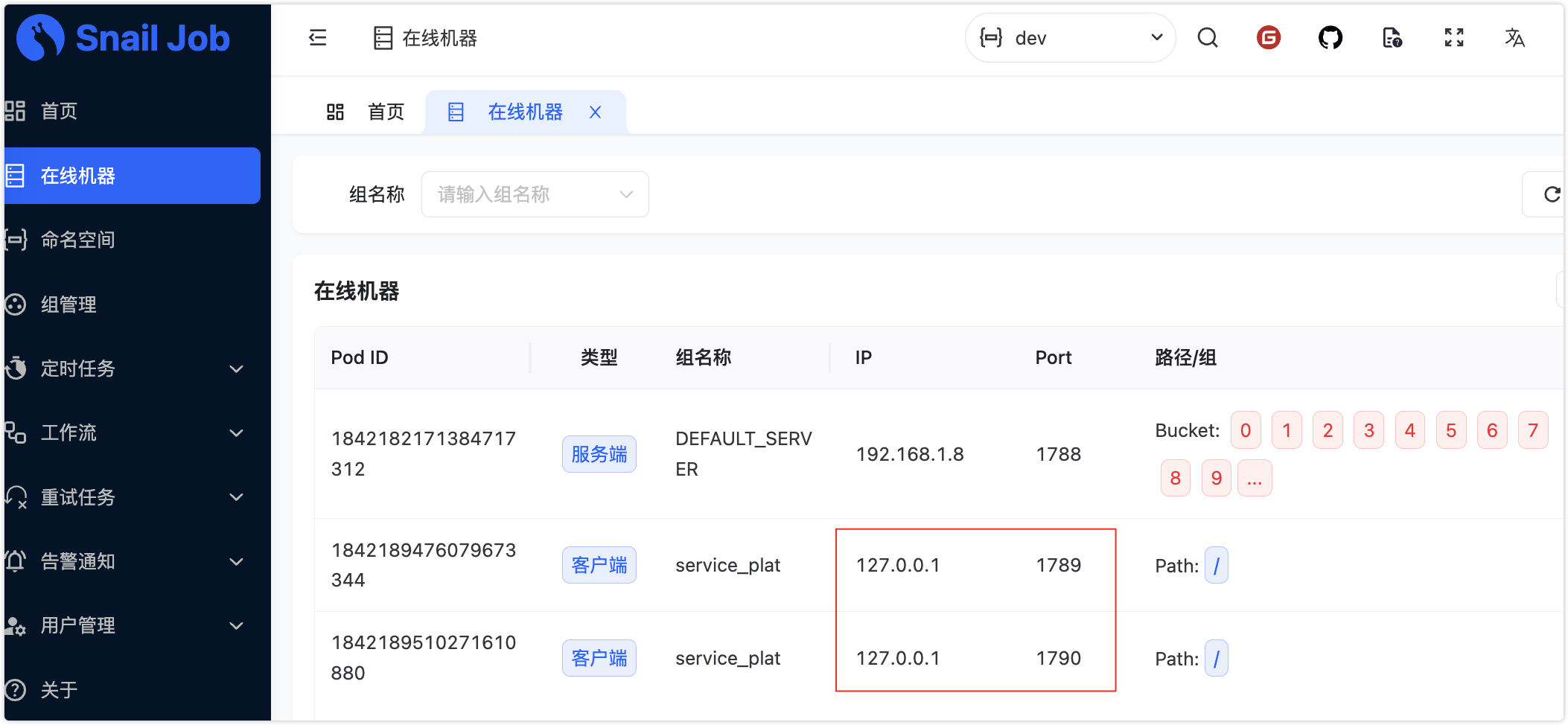Click the 服务端 type tag
Image resolution: width=1568 pixels, height=725 pixels.
tap(599, 454)
